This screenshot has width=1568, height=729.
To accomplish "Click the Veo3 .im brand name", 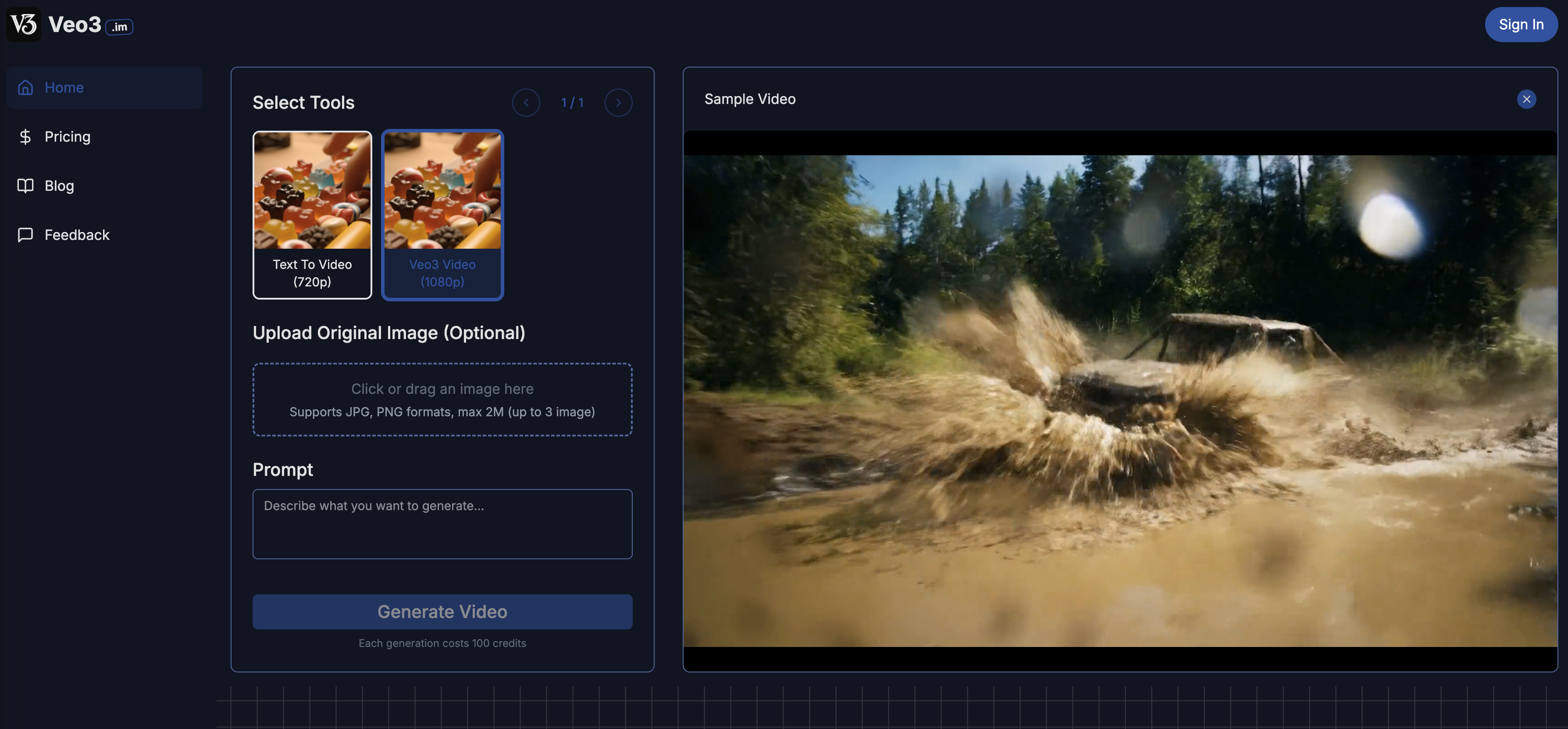I will click(90, 25).
